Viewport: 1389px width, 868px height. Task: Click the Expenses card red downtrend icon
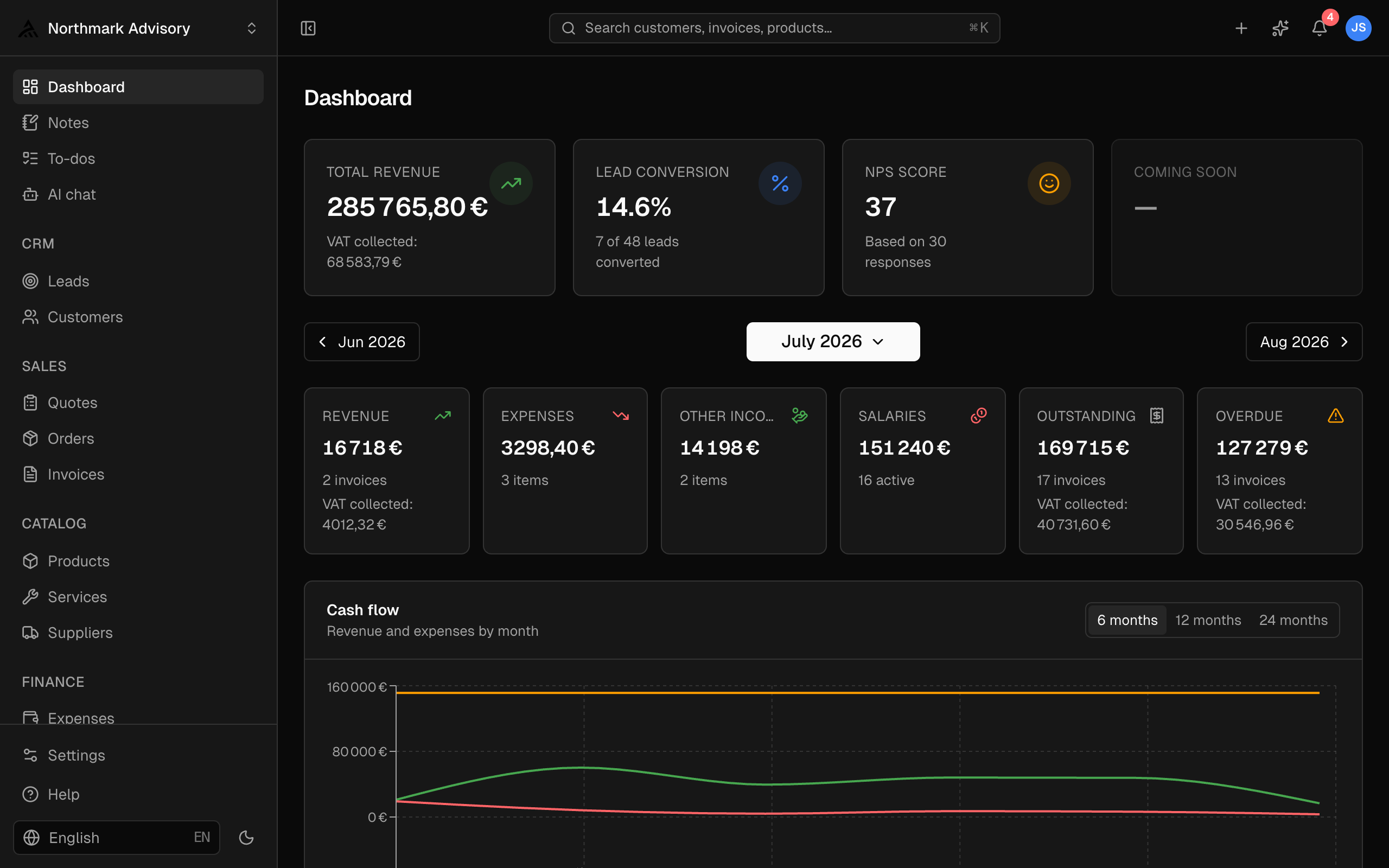[621, 416]
